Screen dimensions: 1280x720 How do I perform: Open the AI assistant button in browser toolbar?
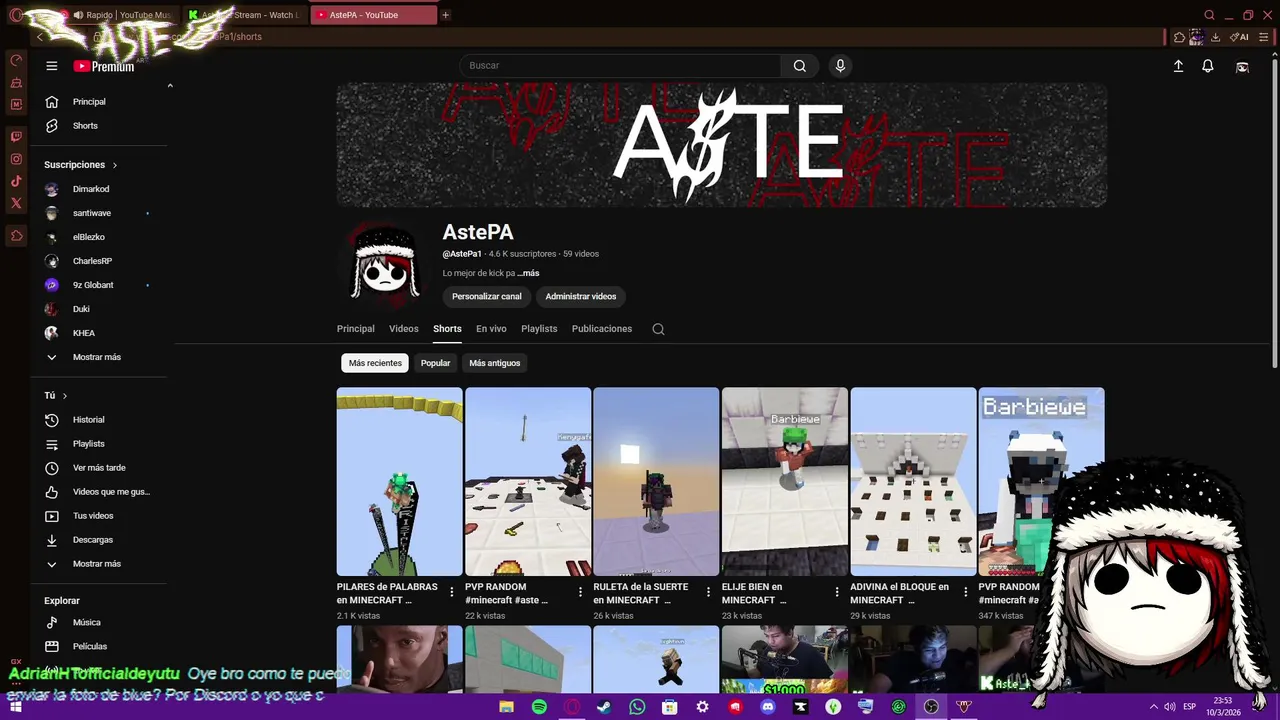click(x=1239, y=37)
